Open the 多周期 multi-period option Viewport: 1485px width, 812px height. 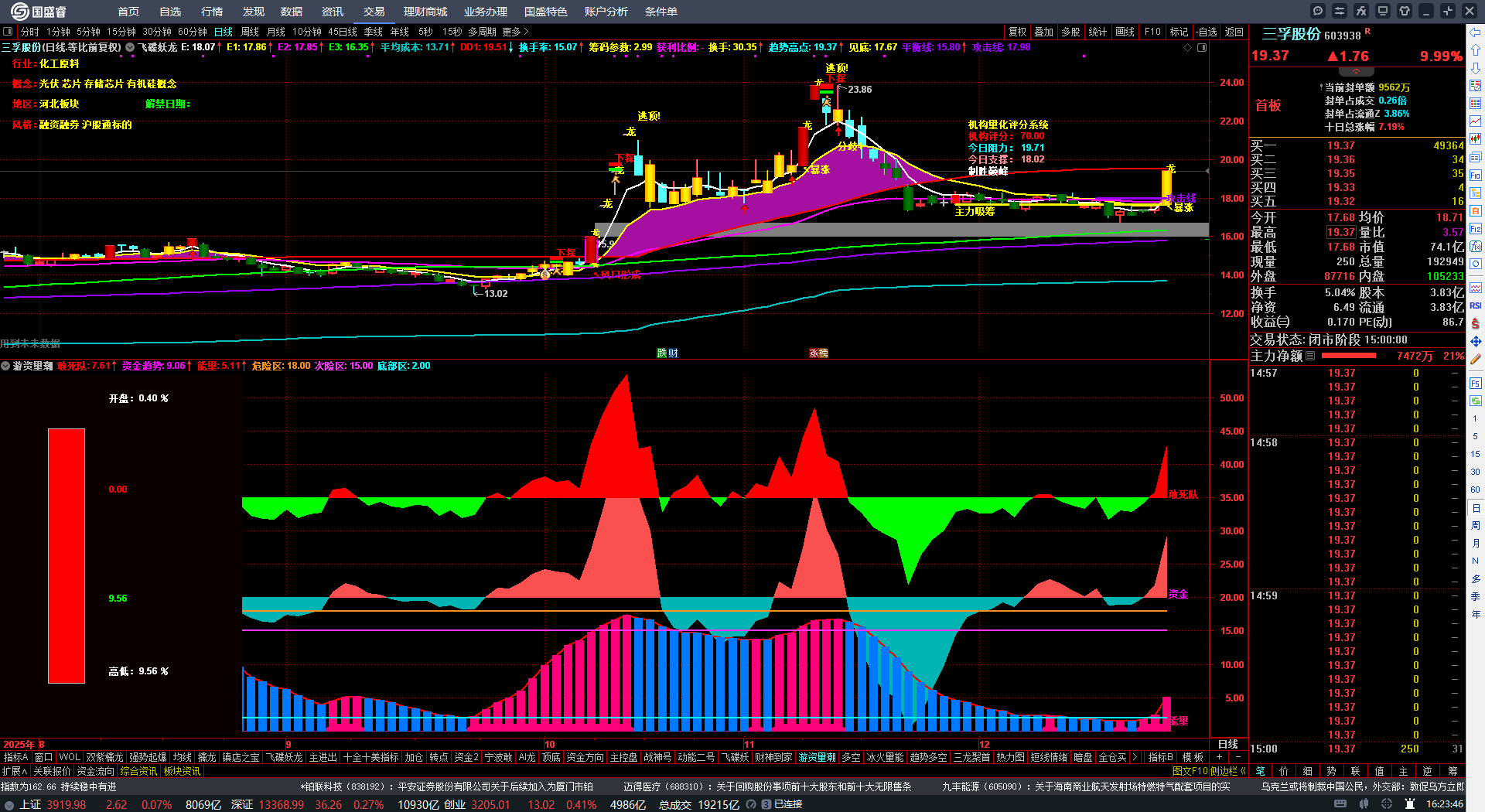click(482, 32)
